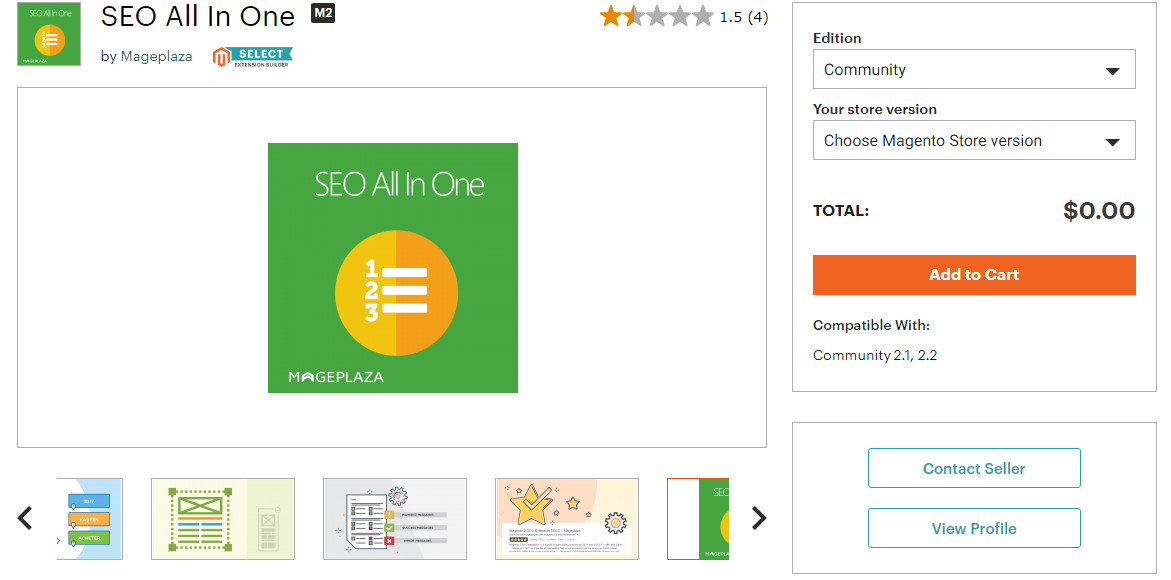The height and width of the screenshot is (580, 1171).
Task: Click the Compatible With: label
Action: (x=872, y=325)
